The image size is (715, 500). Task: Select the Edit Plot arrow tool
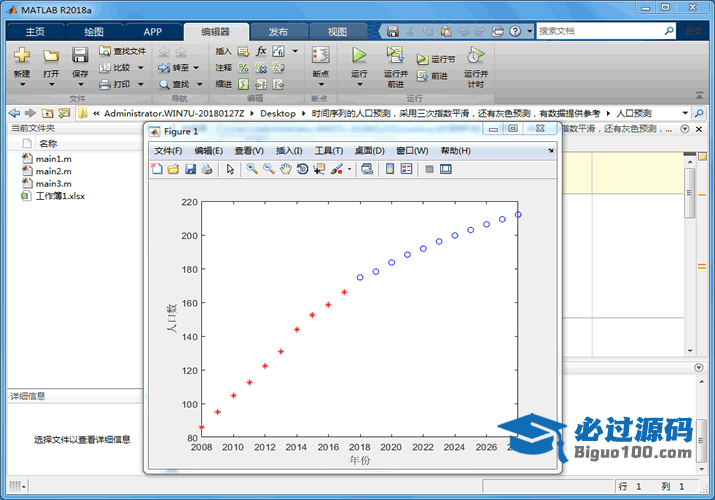[230, 169]
